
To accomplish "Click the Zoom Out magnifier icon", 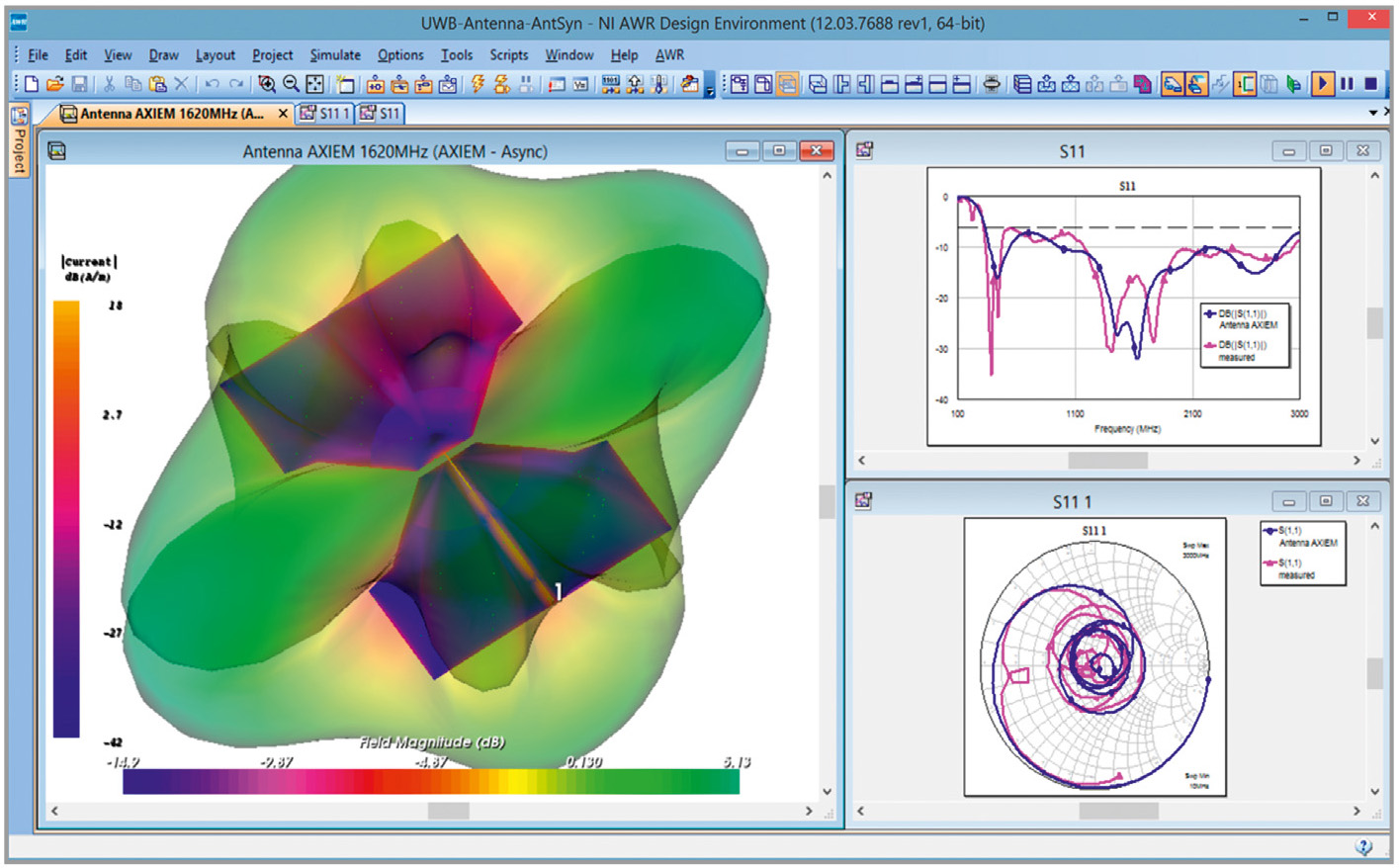I will 291,85.
